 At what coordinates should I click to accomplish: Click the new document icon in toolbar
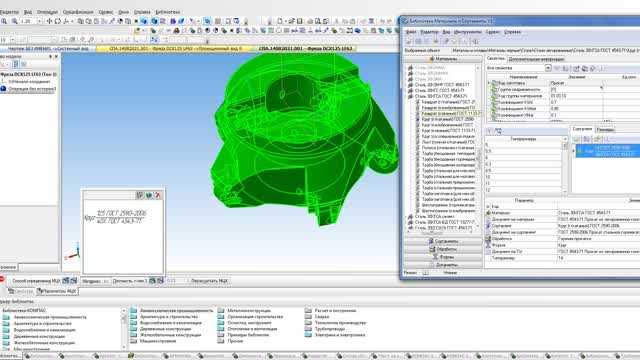click(x=280, y=21)
